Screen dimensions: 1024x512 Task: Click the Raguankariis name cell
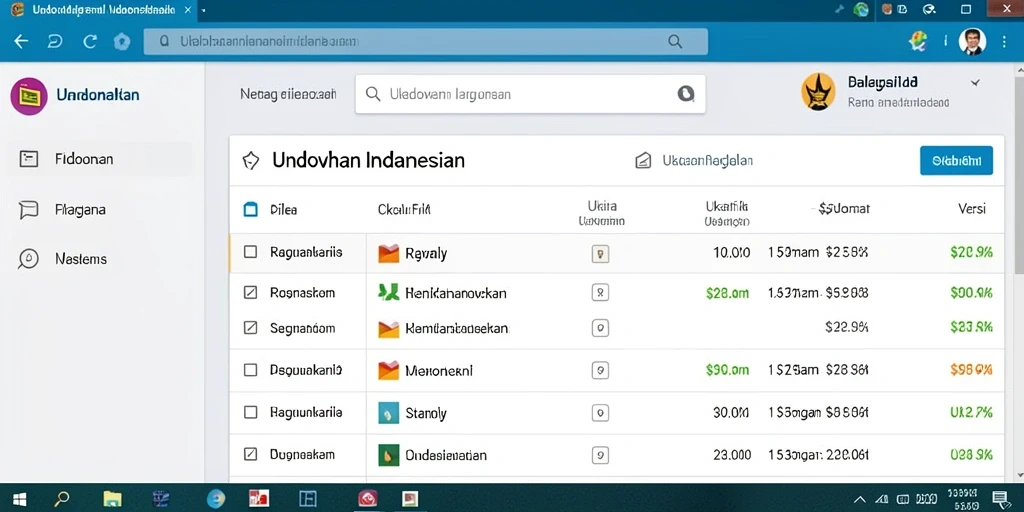pos(306,252)
